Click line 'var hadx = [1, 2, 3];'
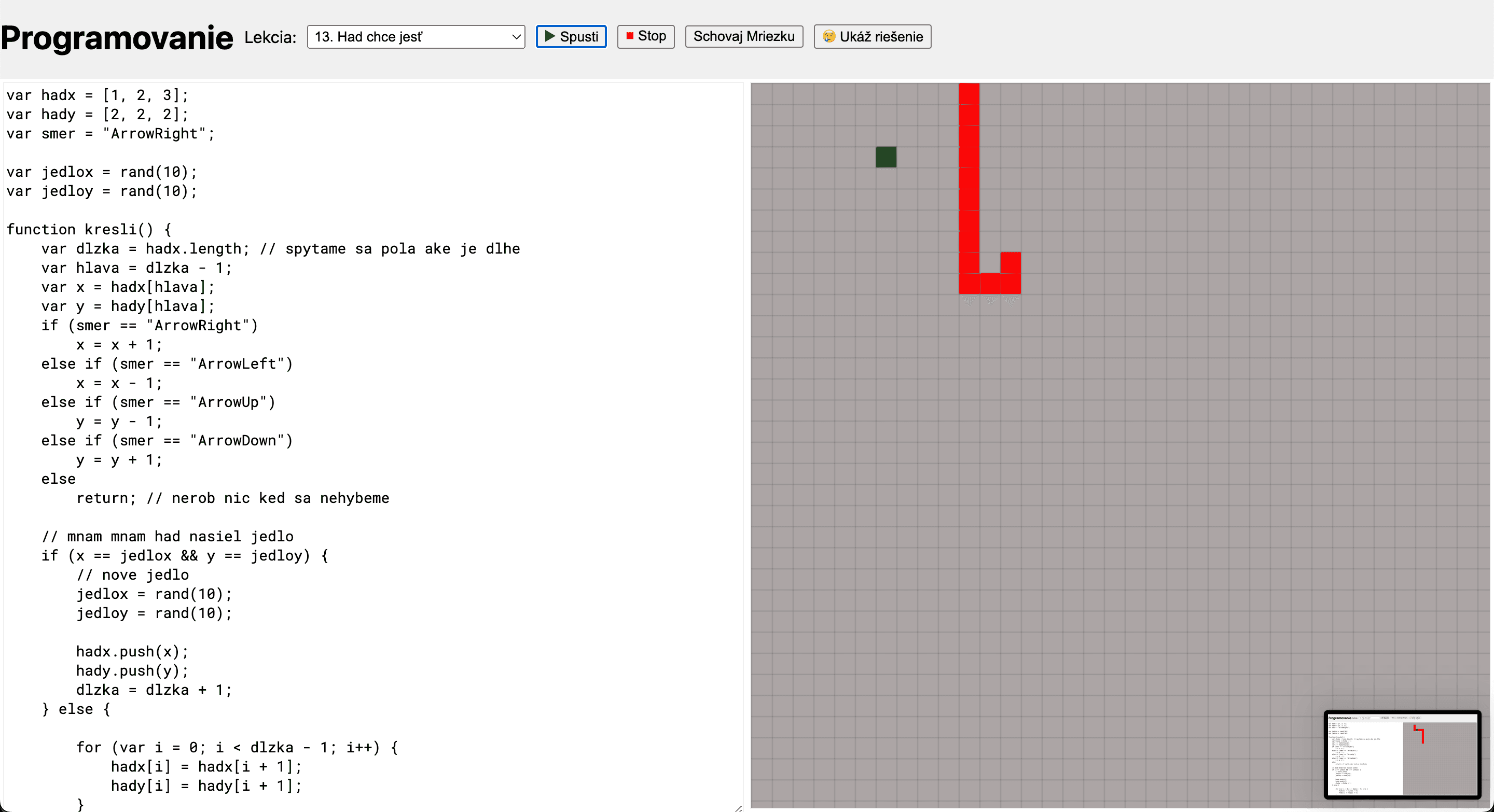1494x812 pixels. pyautogui.click(x=98, y=95)
